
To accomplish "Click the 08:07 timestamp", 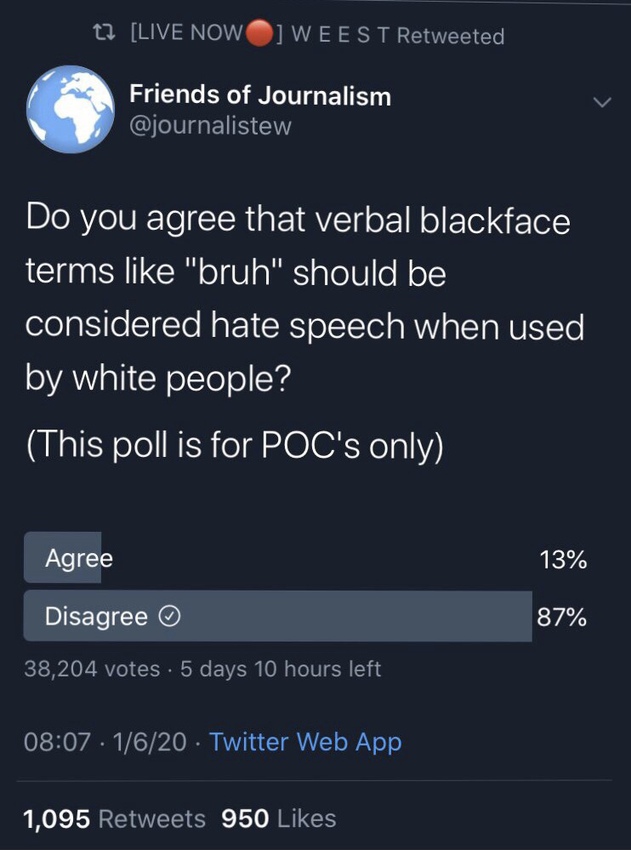I will pyautogui.click(x=57, y=742).
